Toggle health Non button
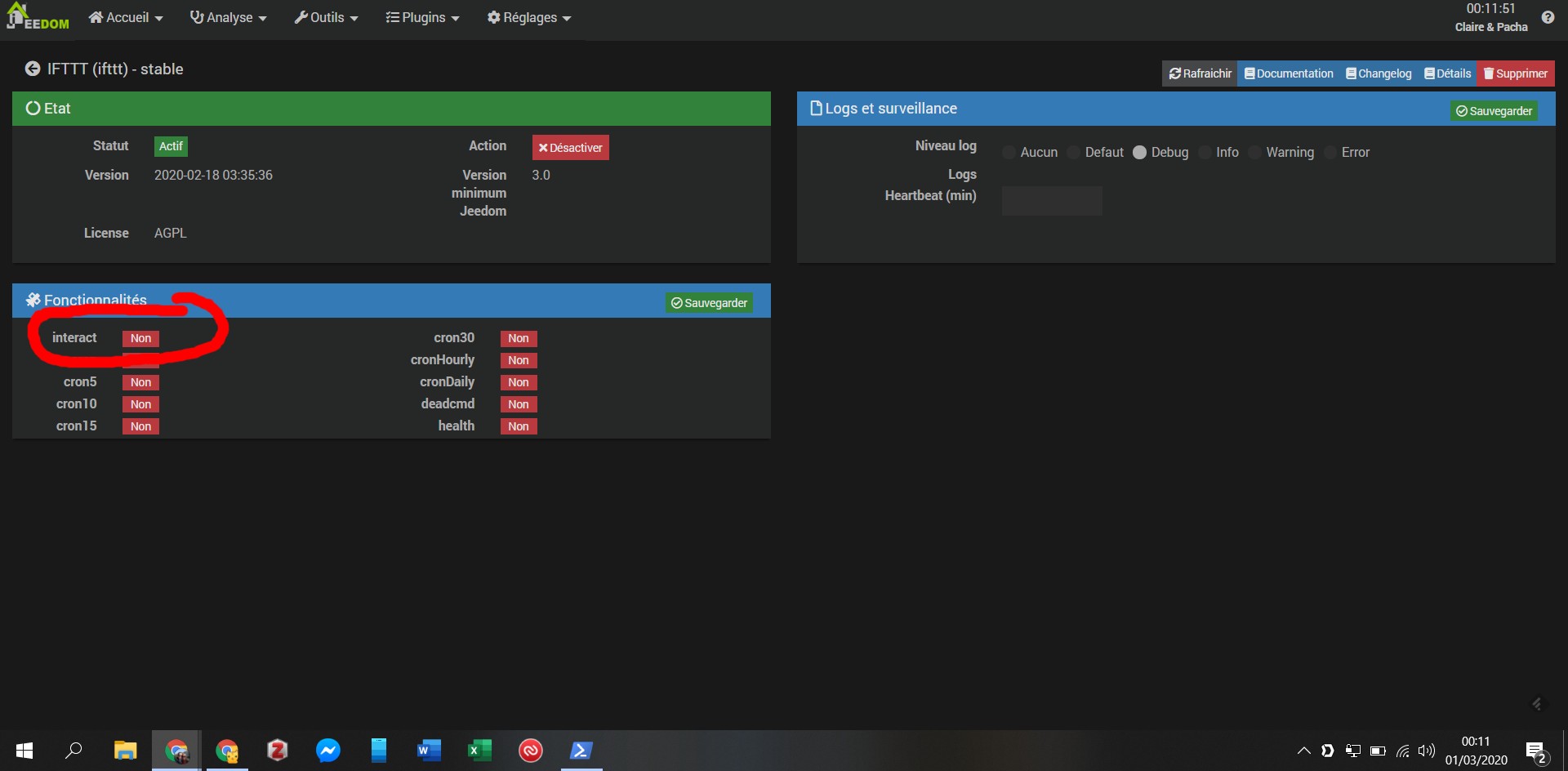The width and height of the screenshot is (1568, 771). pyautogui.click(x=519, y=426)
